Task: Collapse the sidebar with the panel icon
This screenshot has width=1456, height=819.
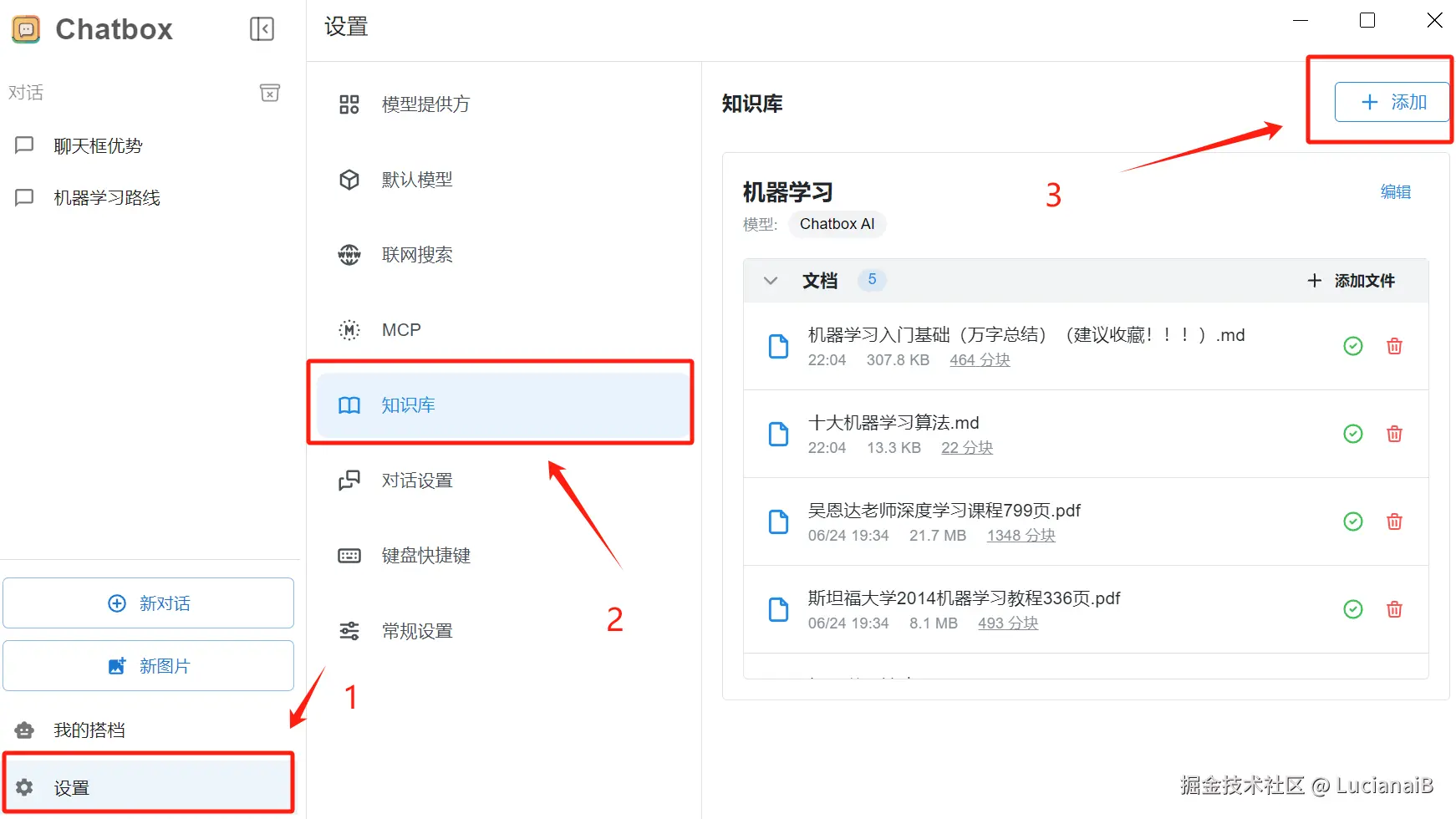Action: (262, 28)
